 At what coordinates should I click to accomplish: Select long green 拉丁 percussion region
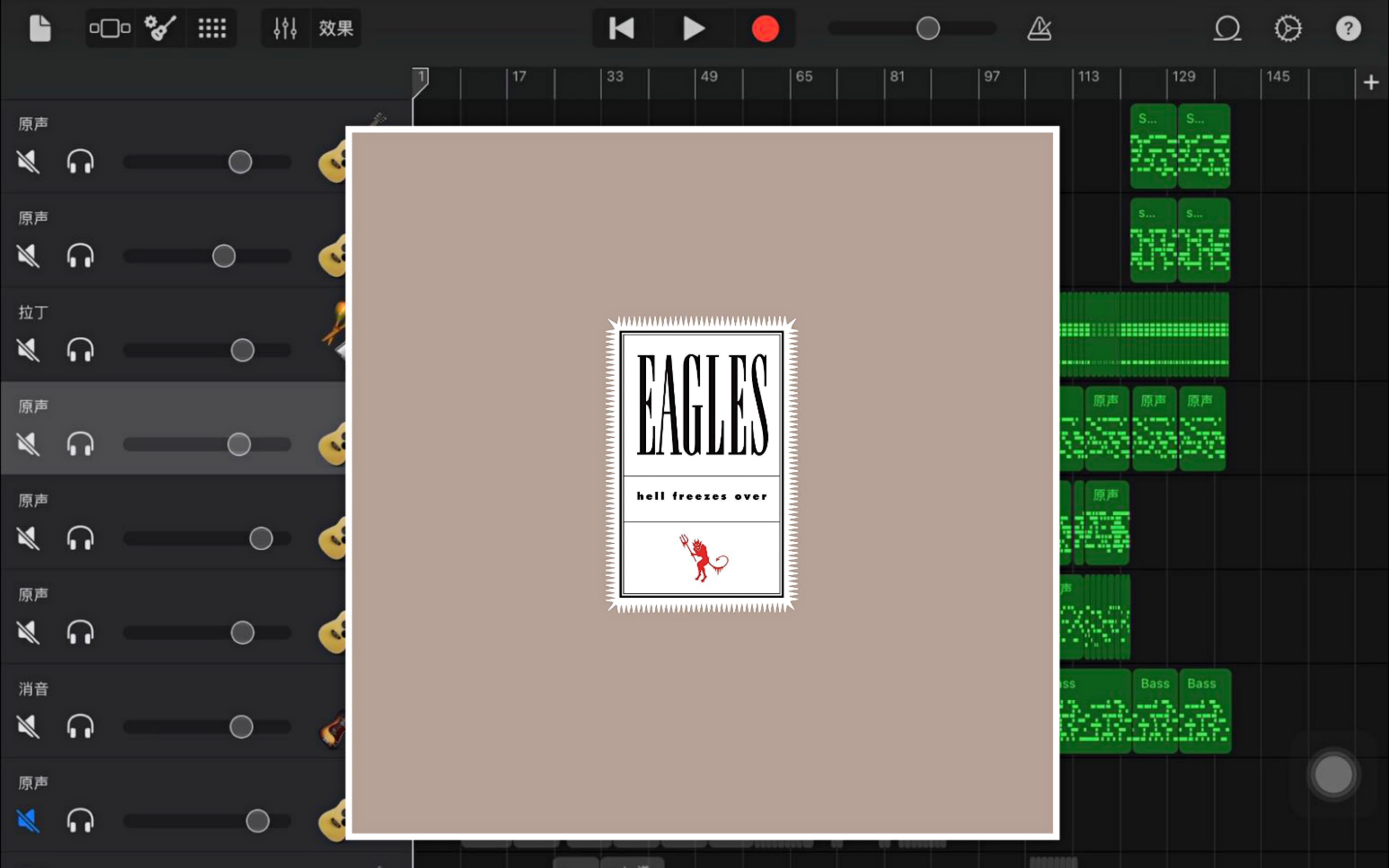pos(1144,335)
